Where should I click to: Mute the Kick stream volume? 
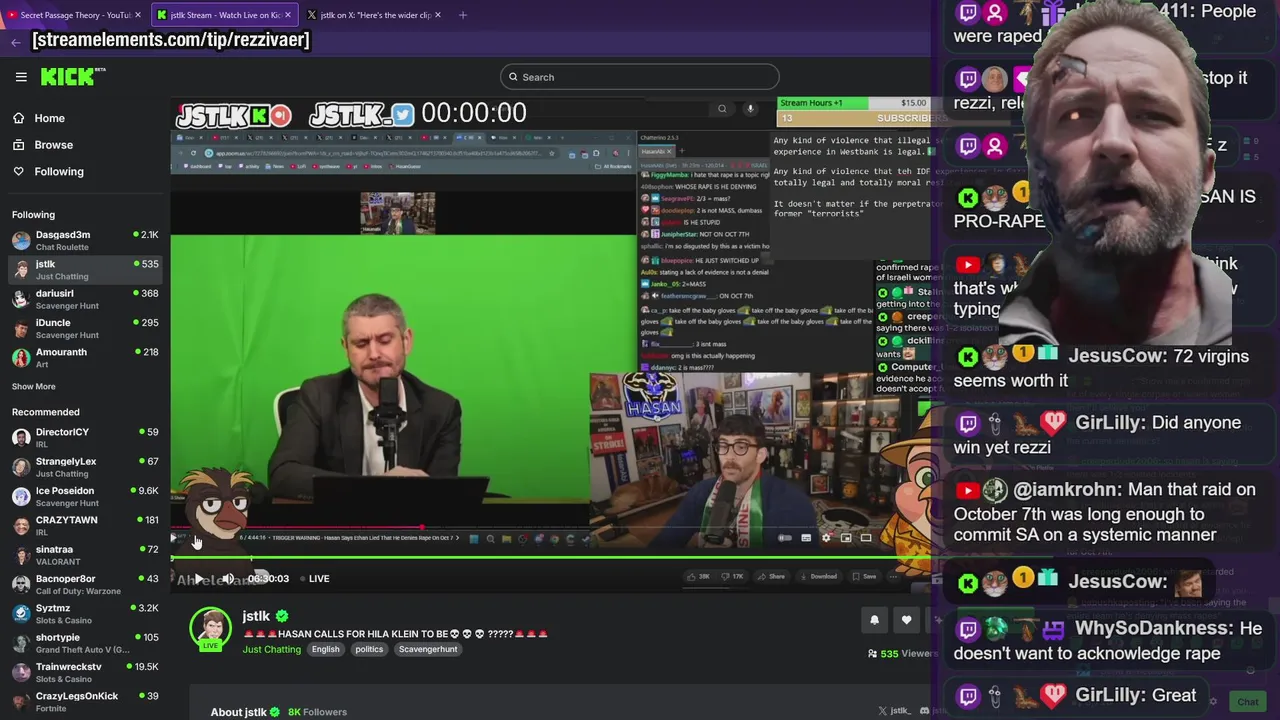(228, 579)
